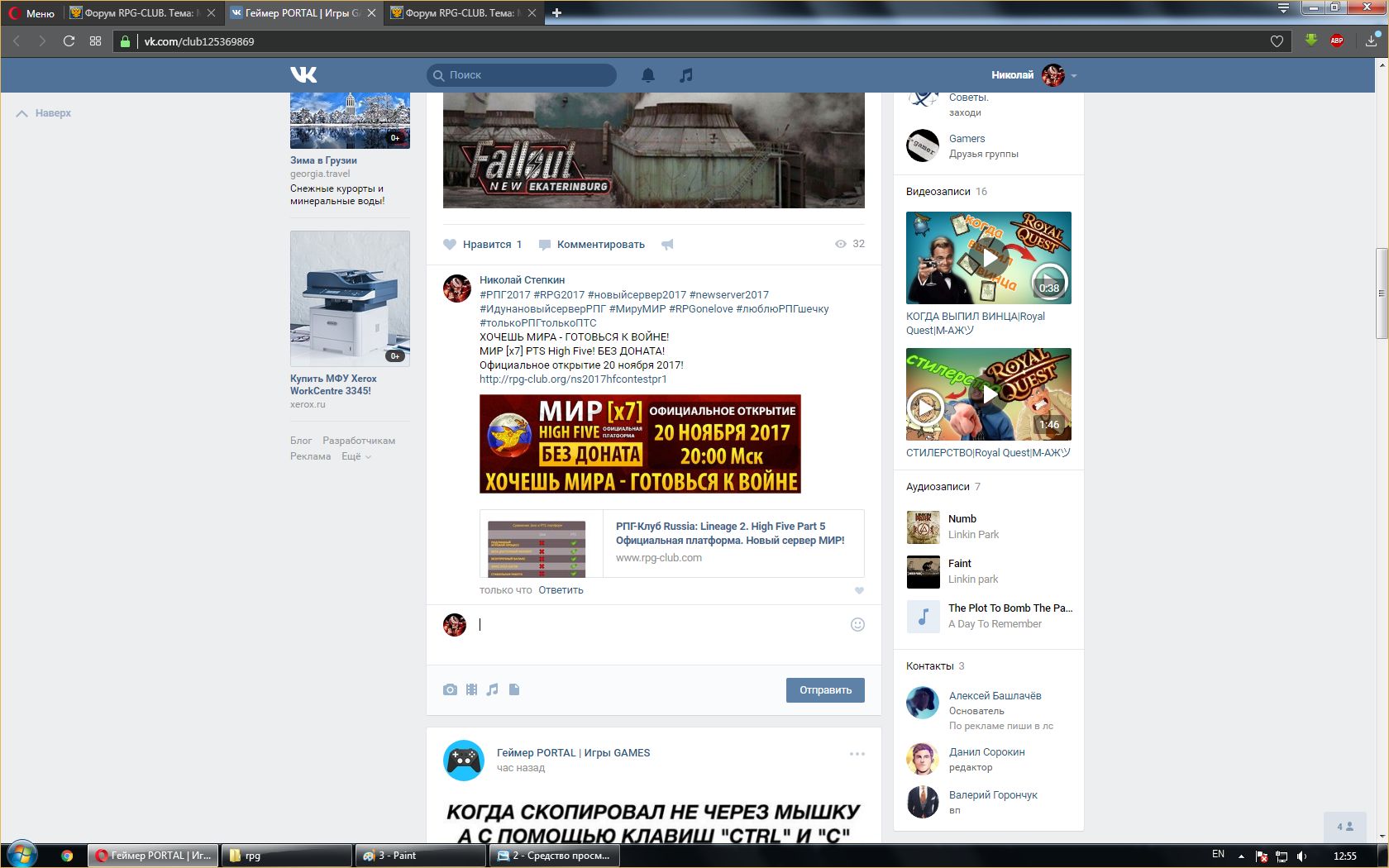
Task: Open the tab list menu in title bar
Action: pyautogui.click(x=1283, y=8)
